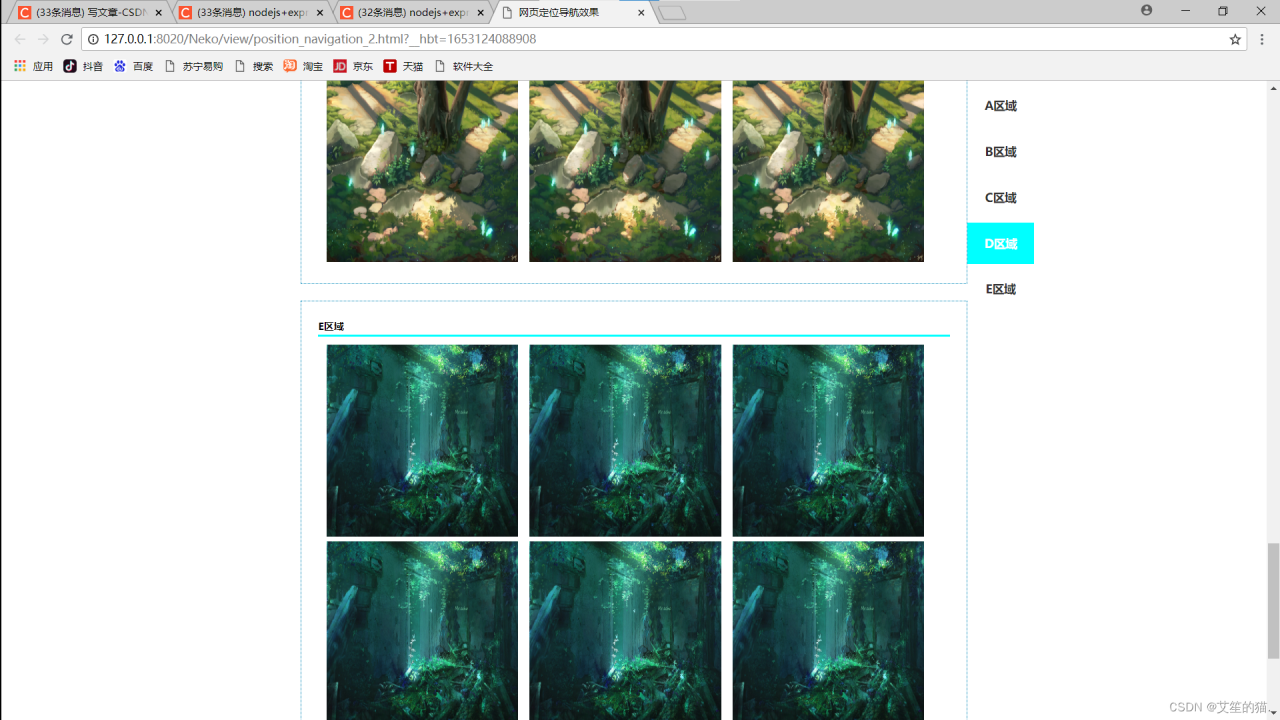Open the last forest-path image above E区域

[x=828, y=172]
